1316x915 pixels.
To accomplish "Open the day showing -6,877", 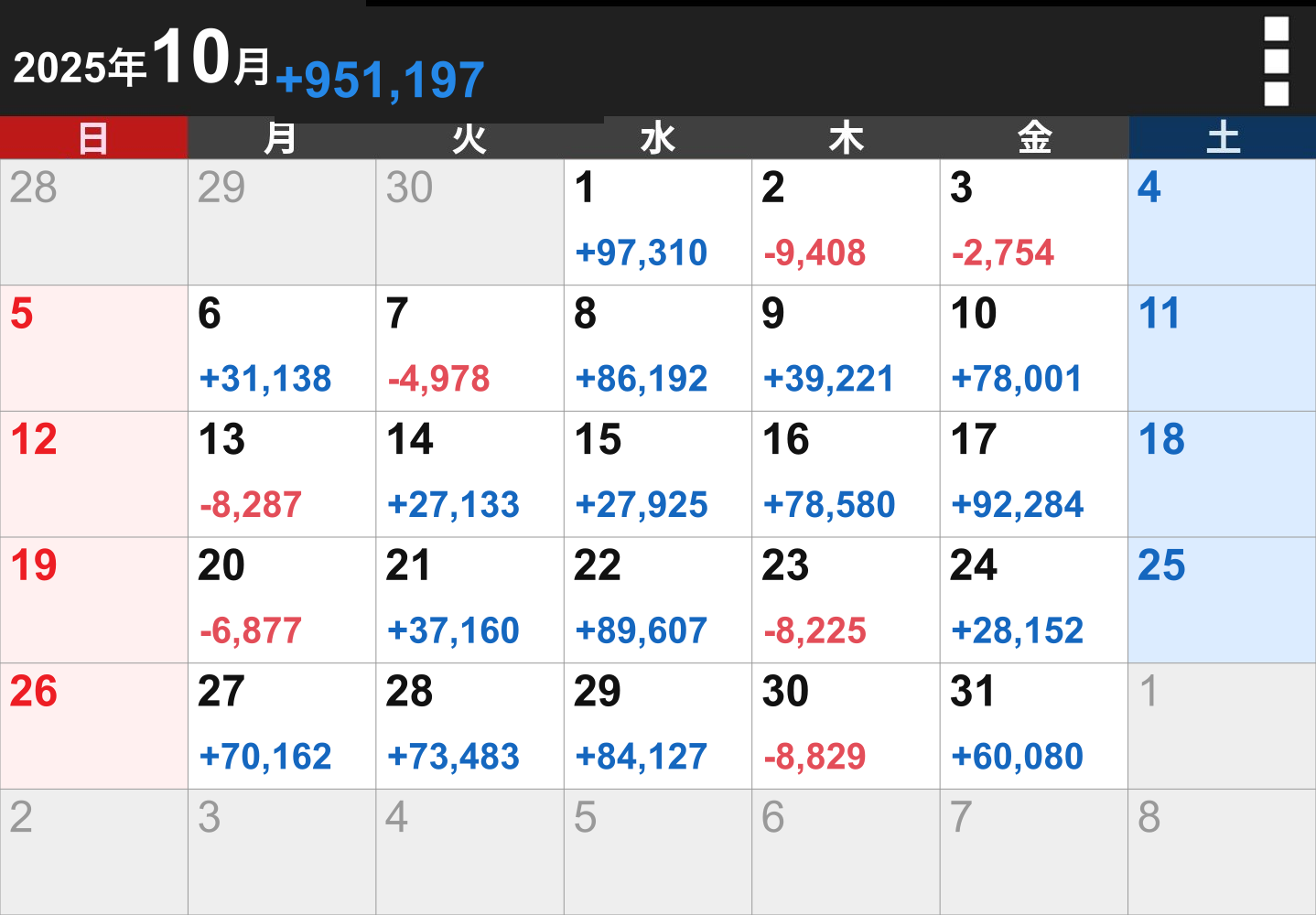I will [x=282, y=600].
